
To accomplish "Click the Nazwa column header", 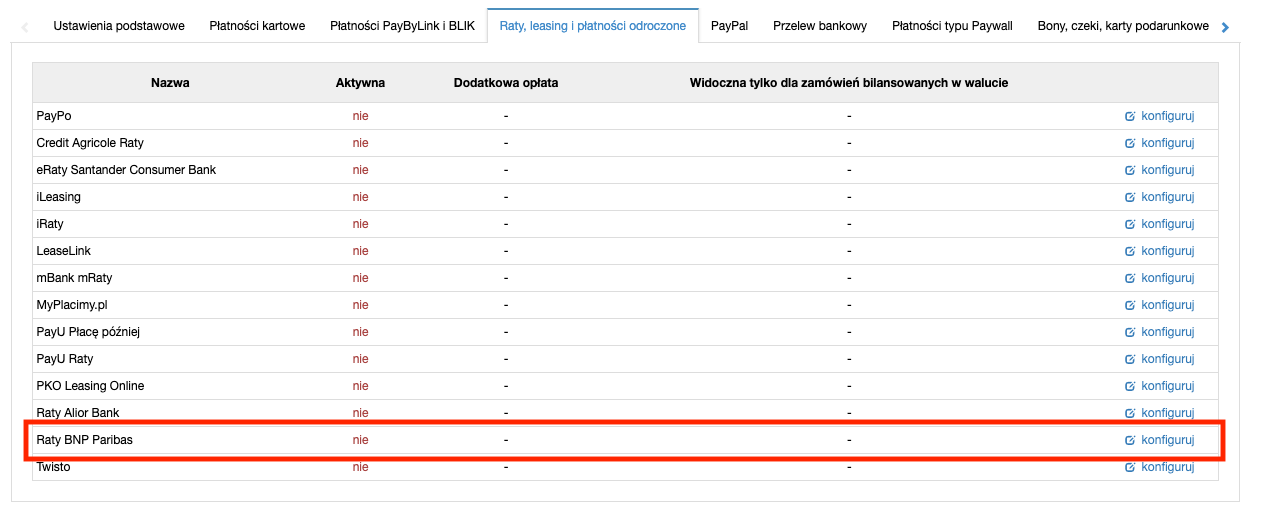I will click(170, 83).
